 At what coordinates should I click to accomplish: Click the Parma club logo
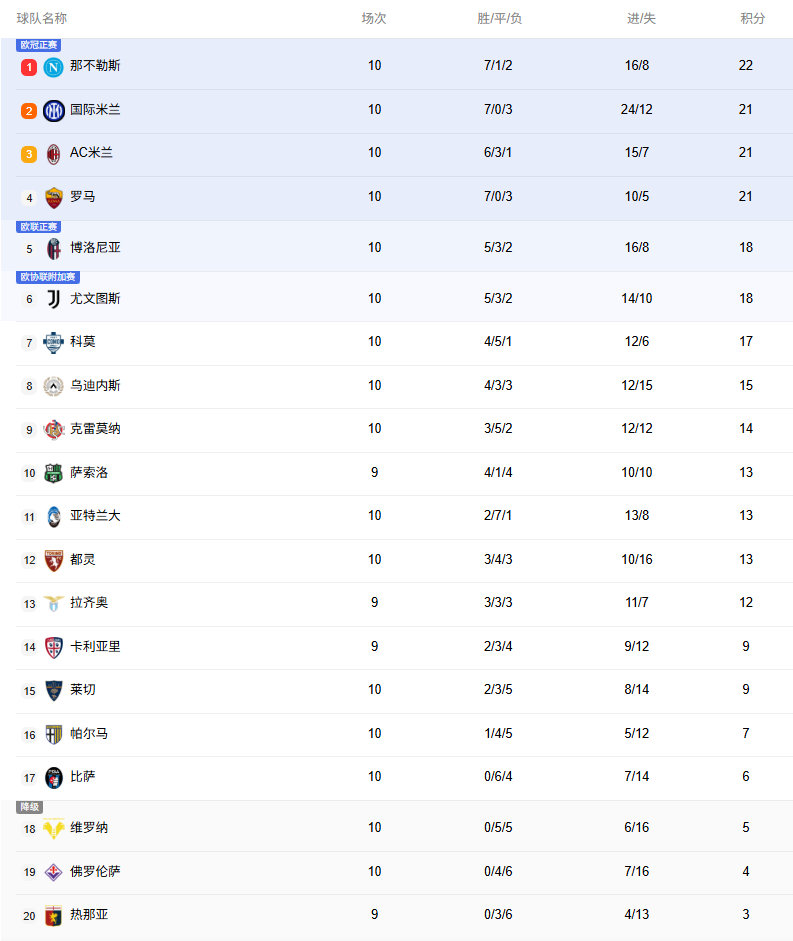(54, 734)
